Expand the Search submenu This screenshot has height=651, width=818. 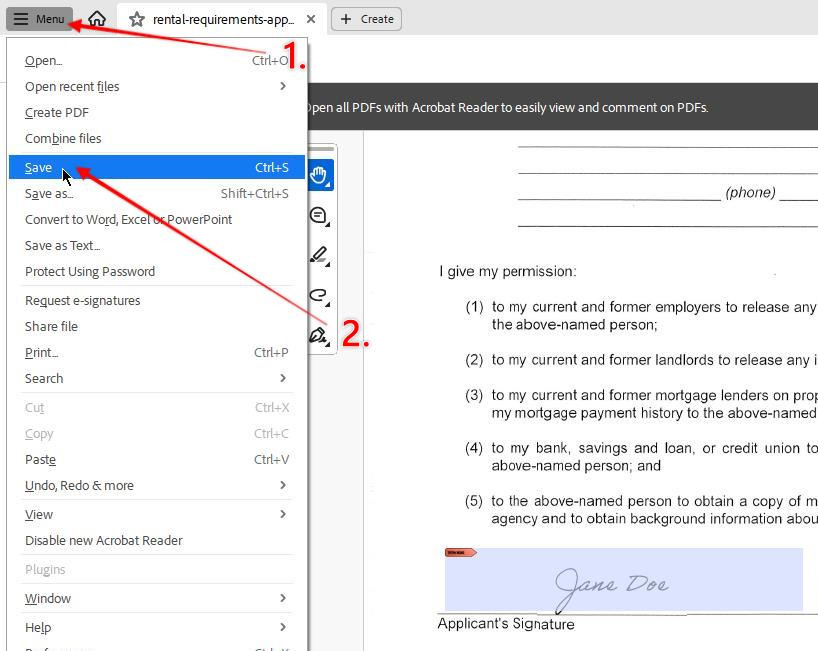click(157, 379)
